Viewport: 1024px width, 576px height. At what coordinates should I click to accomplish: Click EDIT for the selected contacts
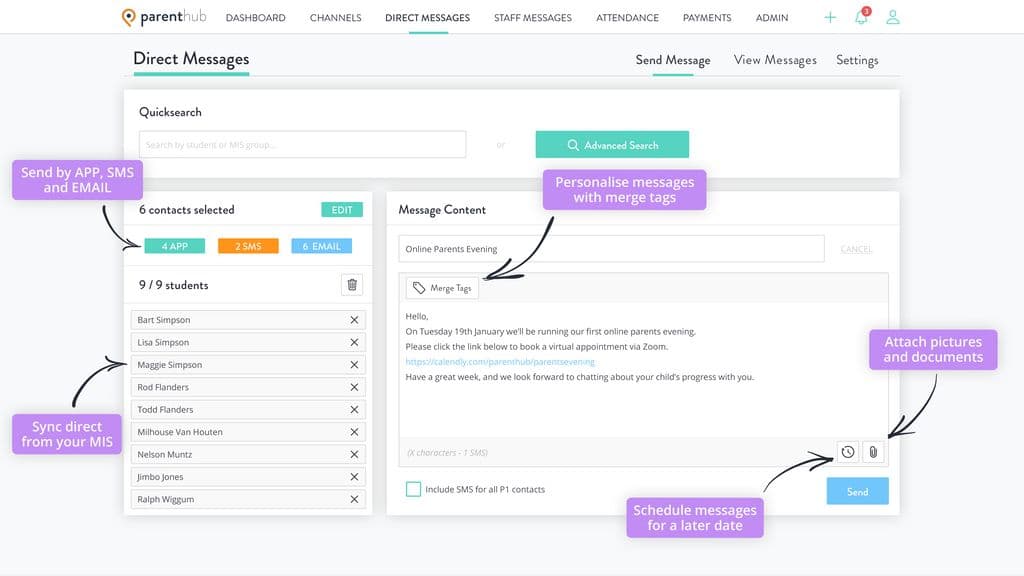342,210
